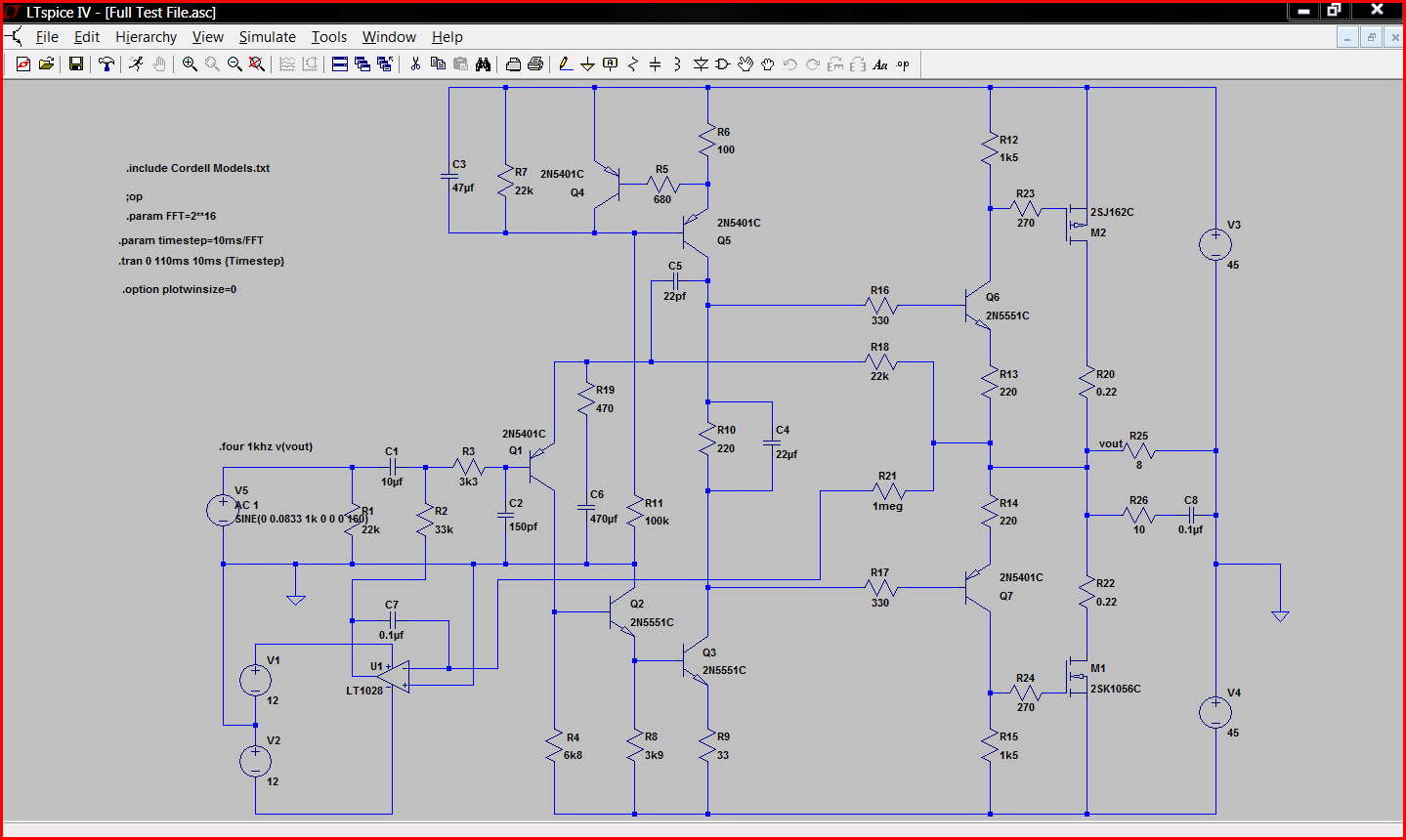
Task: Open Print Setup icon
Action: click(535, 64)
